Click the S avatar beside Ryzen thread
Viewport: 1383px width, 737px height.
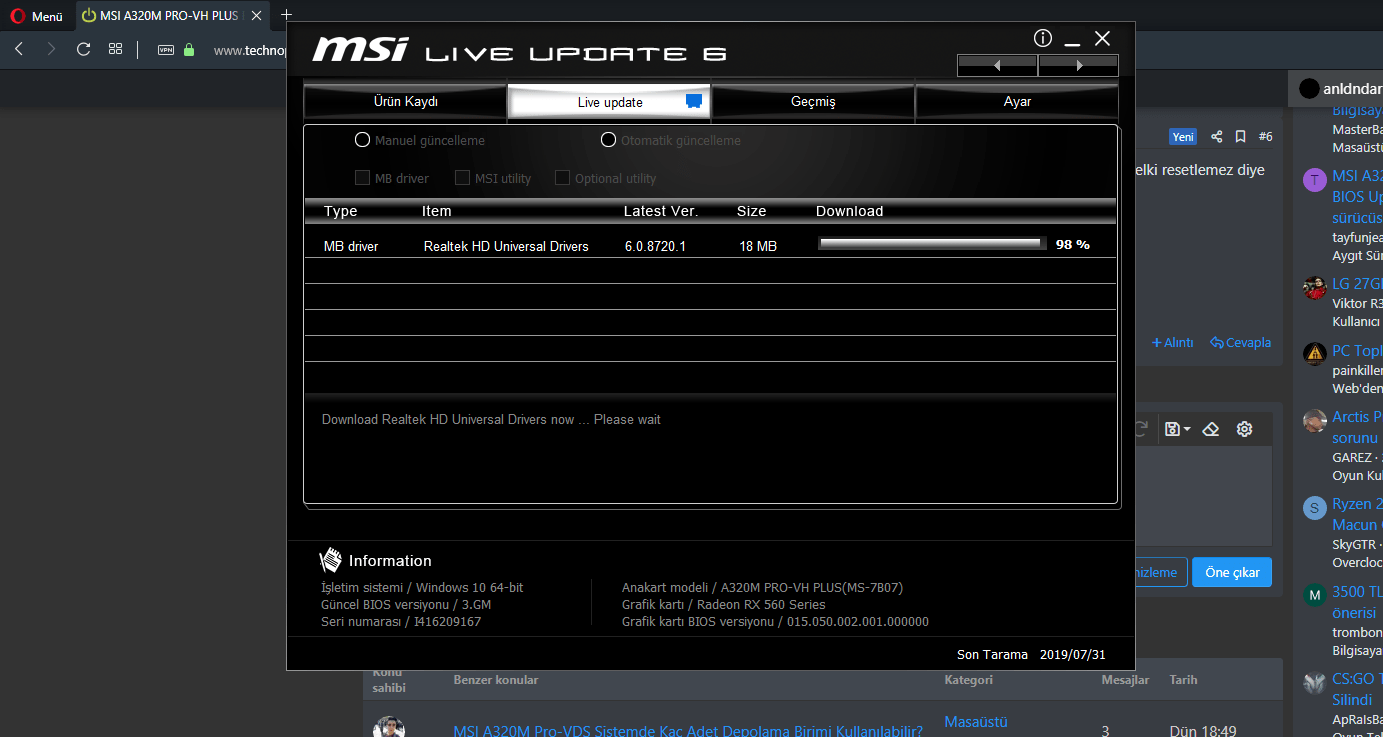point(1315,508)
